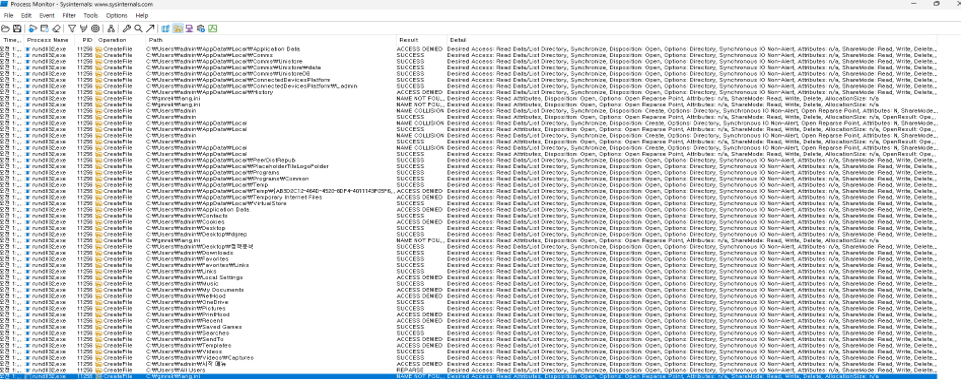This screenshot has width=961, height=380.
Task: Toggle Show Network Activity icon
Action: [189, 28]
